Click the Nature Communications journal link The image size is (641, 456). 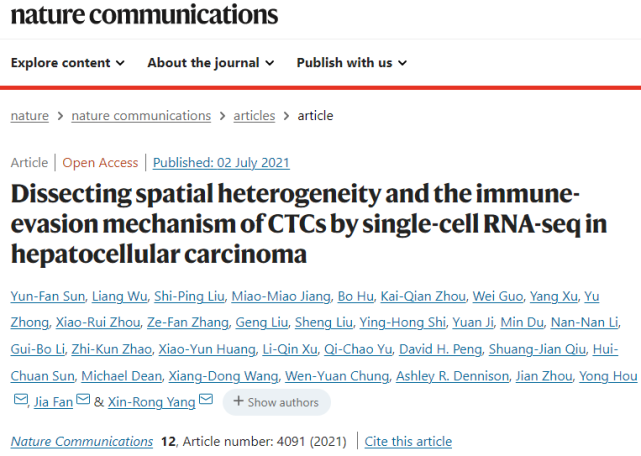coord(82,441)
